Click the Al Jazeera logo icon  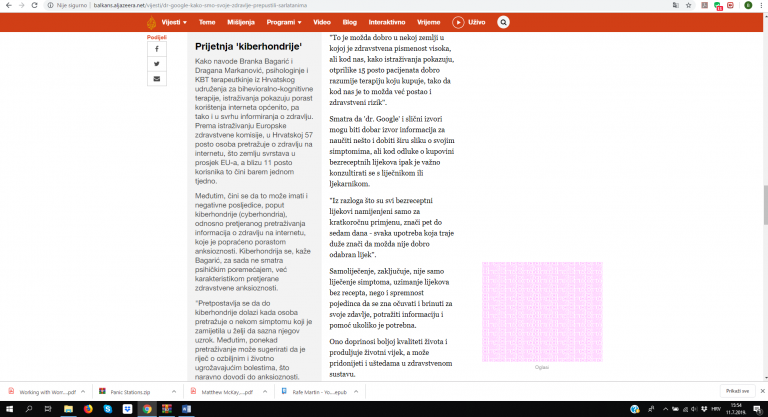(x=153, y=21)
